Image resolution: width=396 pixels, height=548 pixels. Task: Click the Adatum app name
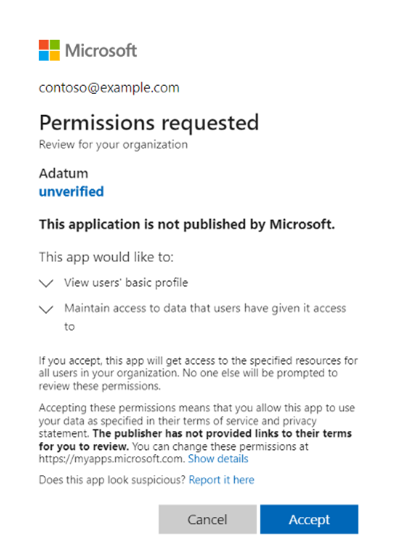coord(64,173)
